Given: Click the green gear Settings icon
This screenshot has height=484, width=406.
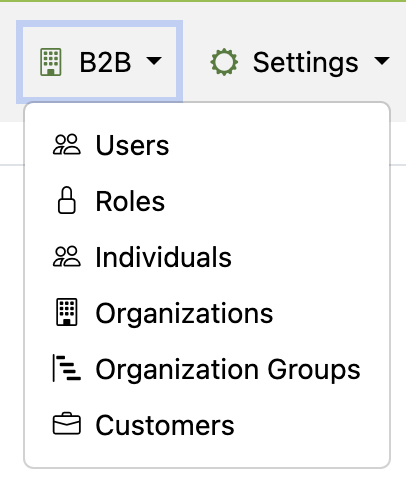Looking at the screenshot, I should point(224,62).
